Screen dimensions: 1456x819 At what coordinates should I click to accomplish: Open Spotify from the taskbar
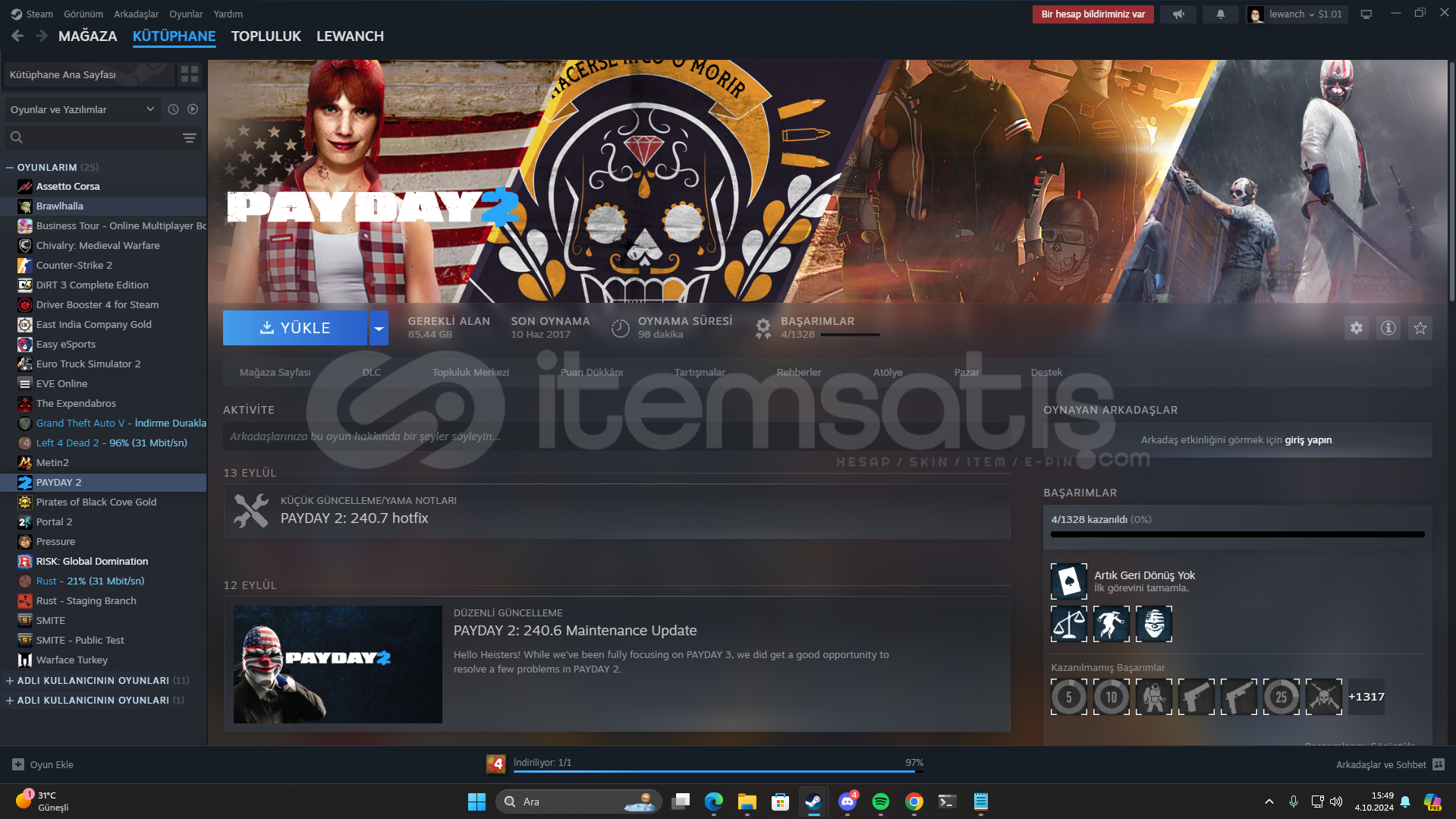[881, 802]
